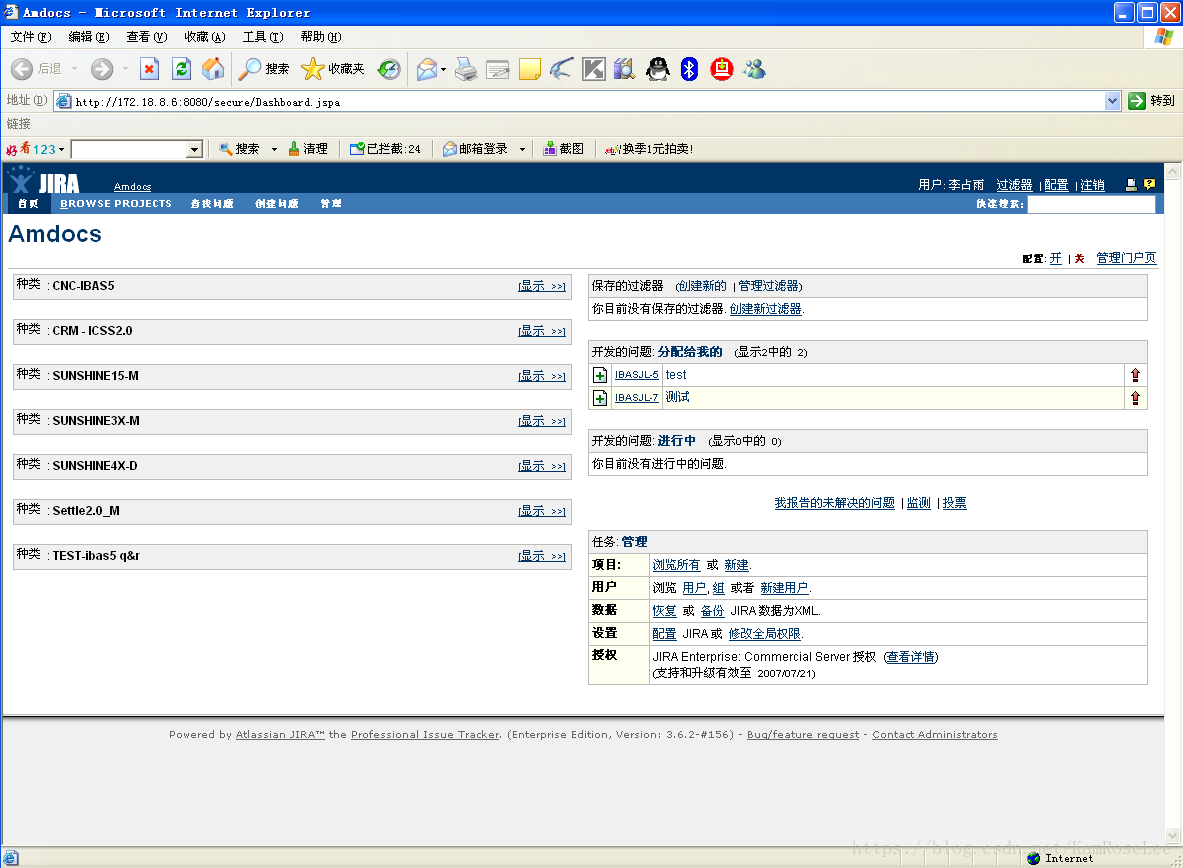
Task: Show projects in category Settle2.0_M
Action: 542,511
